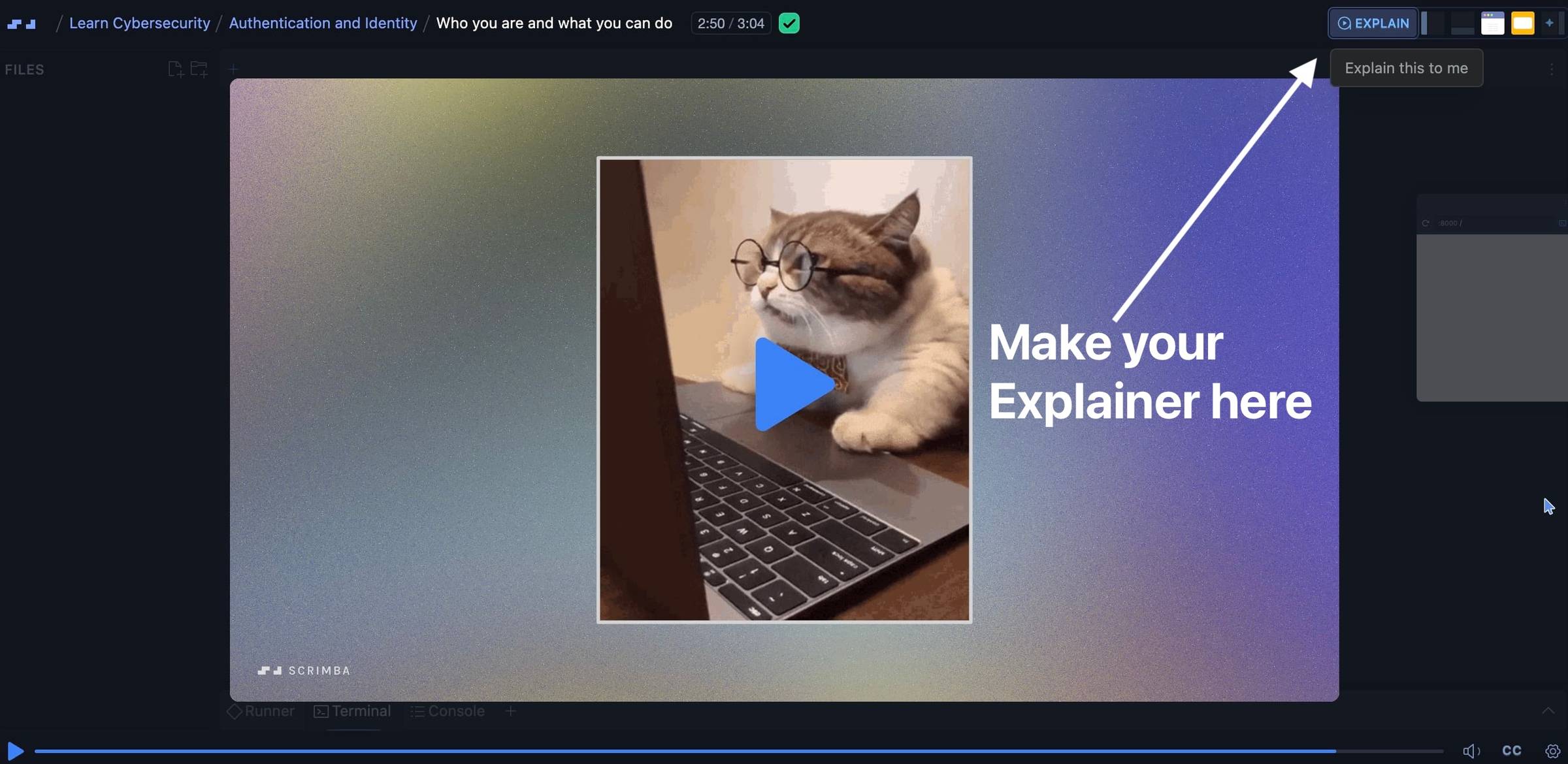Click the EXPLAIN button

1373,24
